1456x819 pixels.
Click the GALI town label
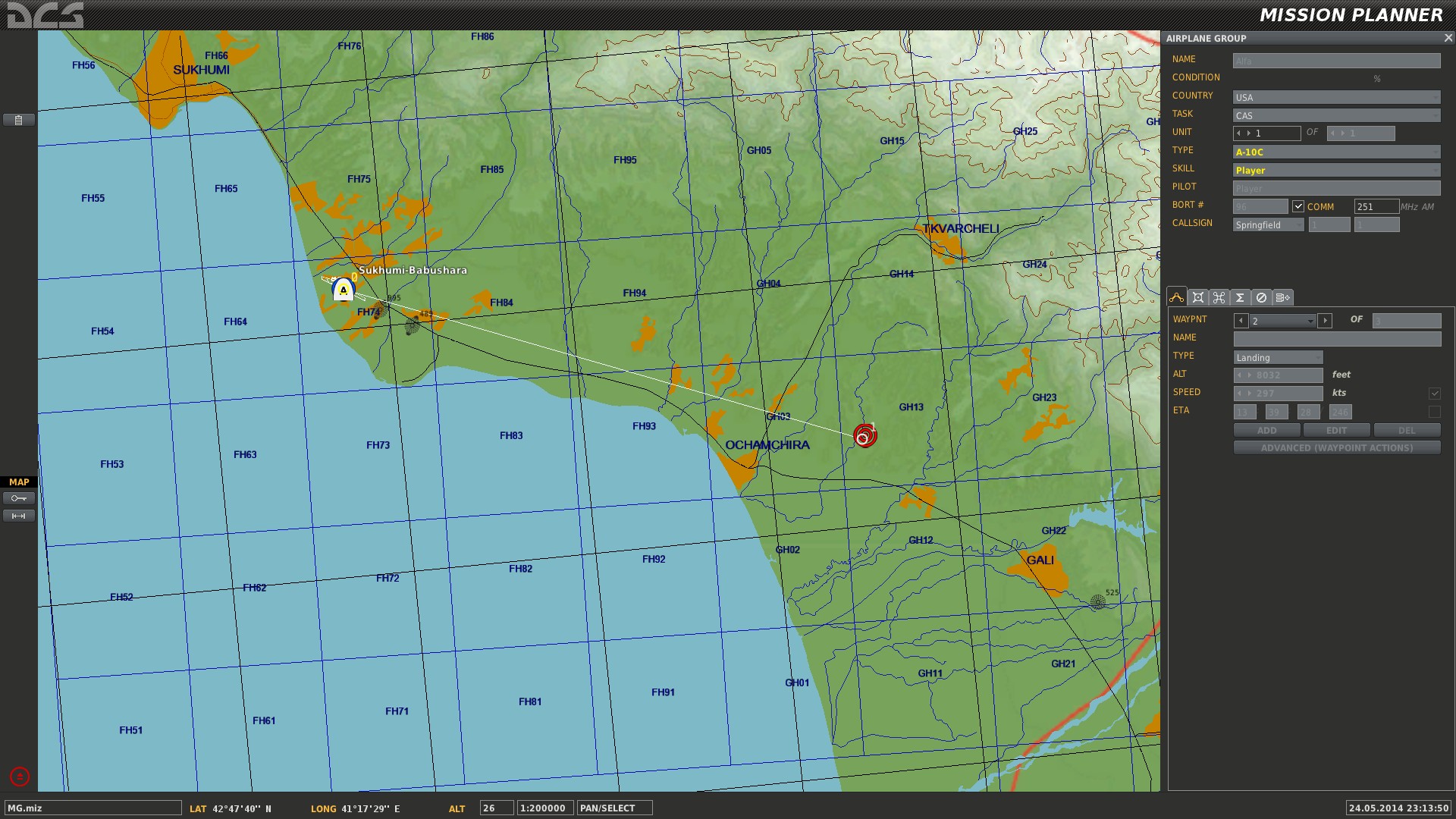1040,560
